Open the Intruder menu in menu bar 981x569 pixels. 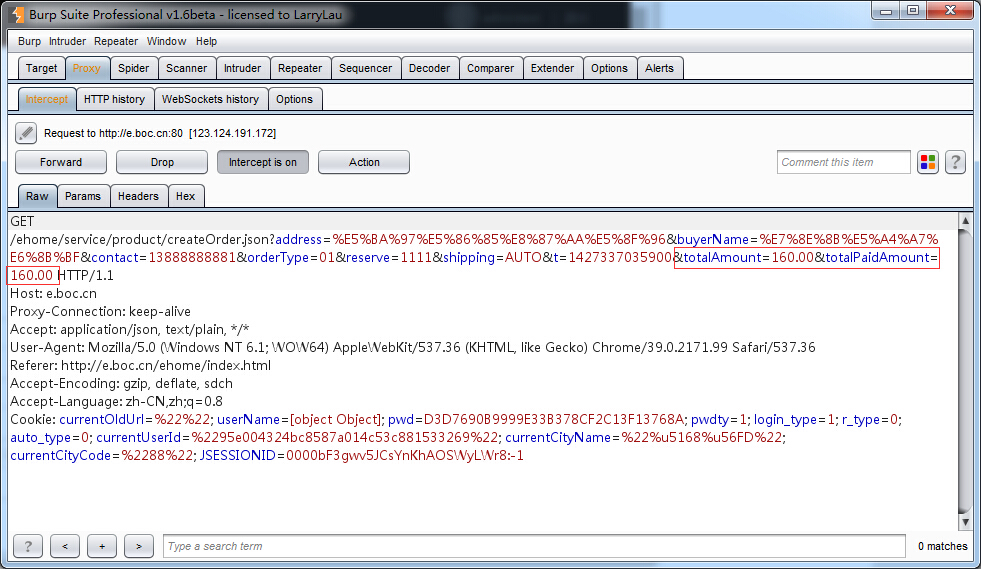click(67, 41)
